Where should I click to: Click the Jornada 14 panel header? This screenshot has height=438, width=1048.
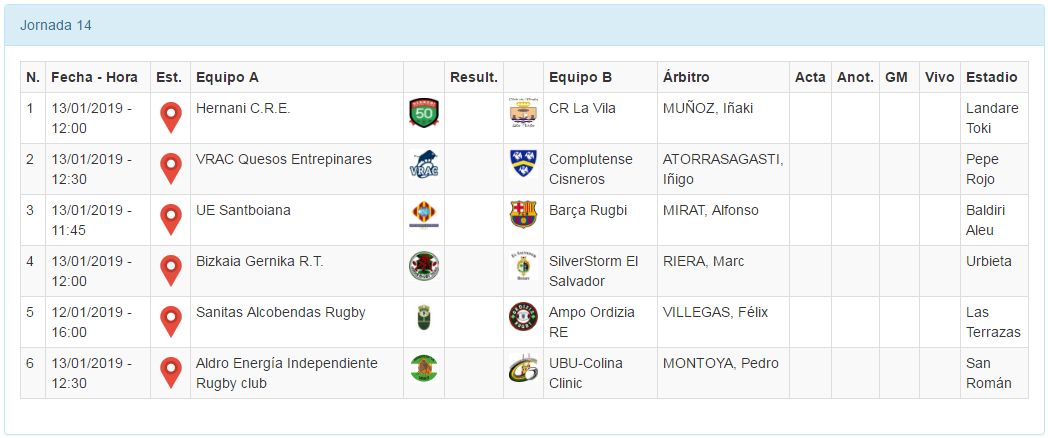tap(56, 25)
